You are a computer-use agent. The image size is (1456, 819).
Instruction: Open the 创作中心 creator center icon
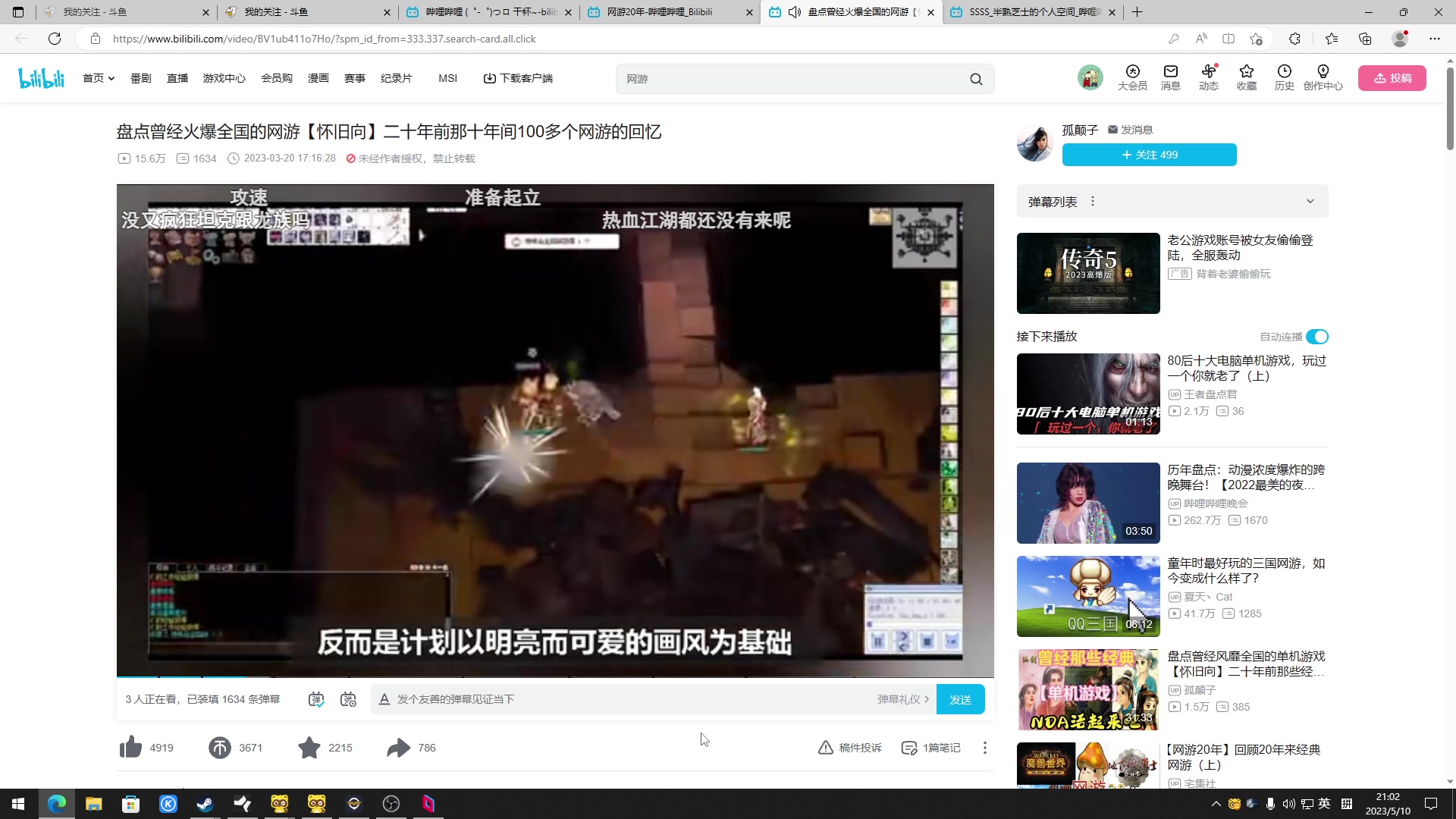coord(1323,77)
